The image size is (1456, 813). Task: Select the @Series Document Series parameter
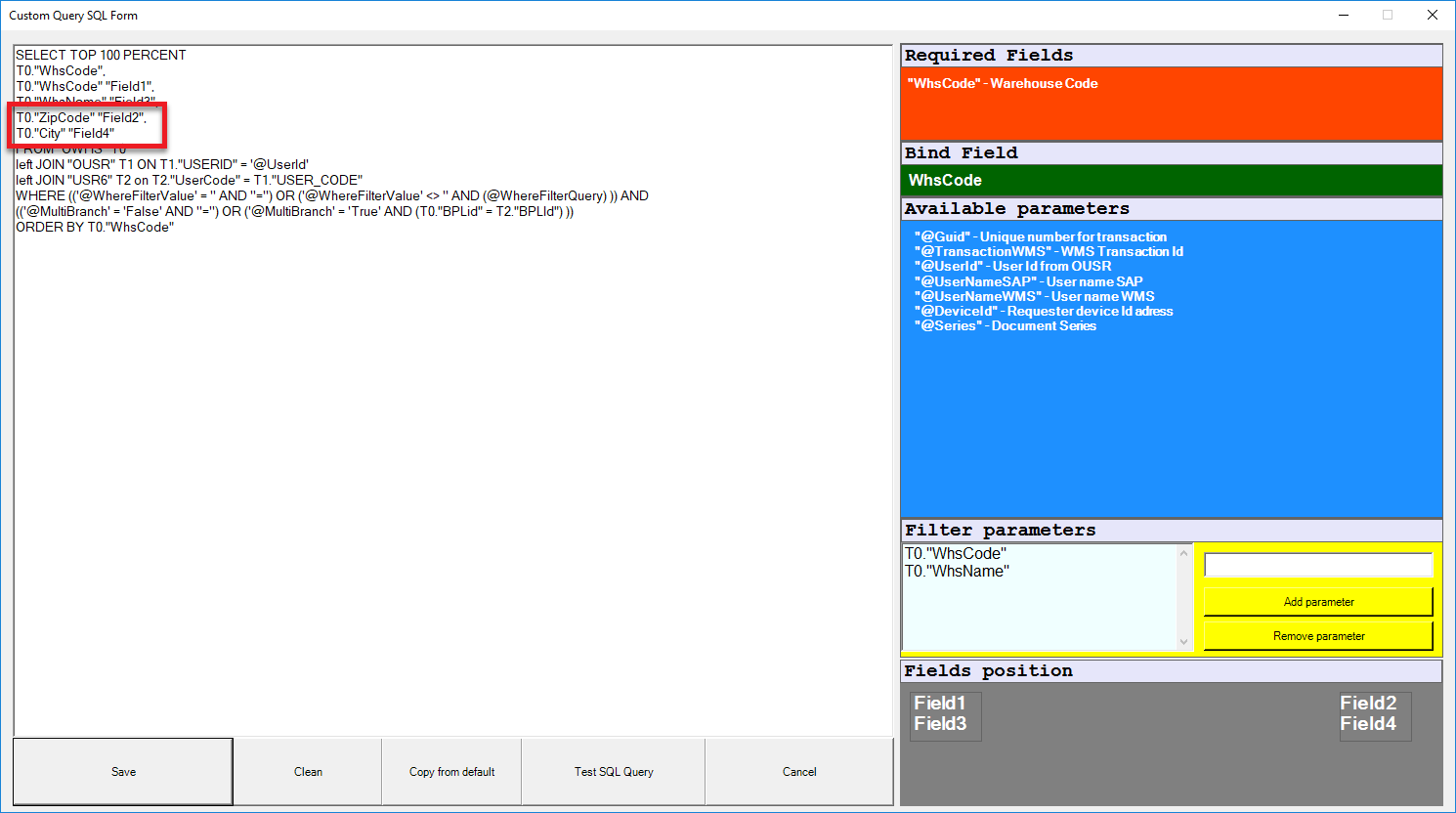tap(1005, 326)
